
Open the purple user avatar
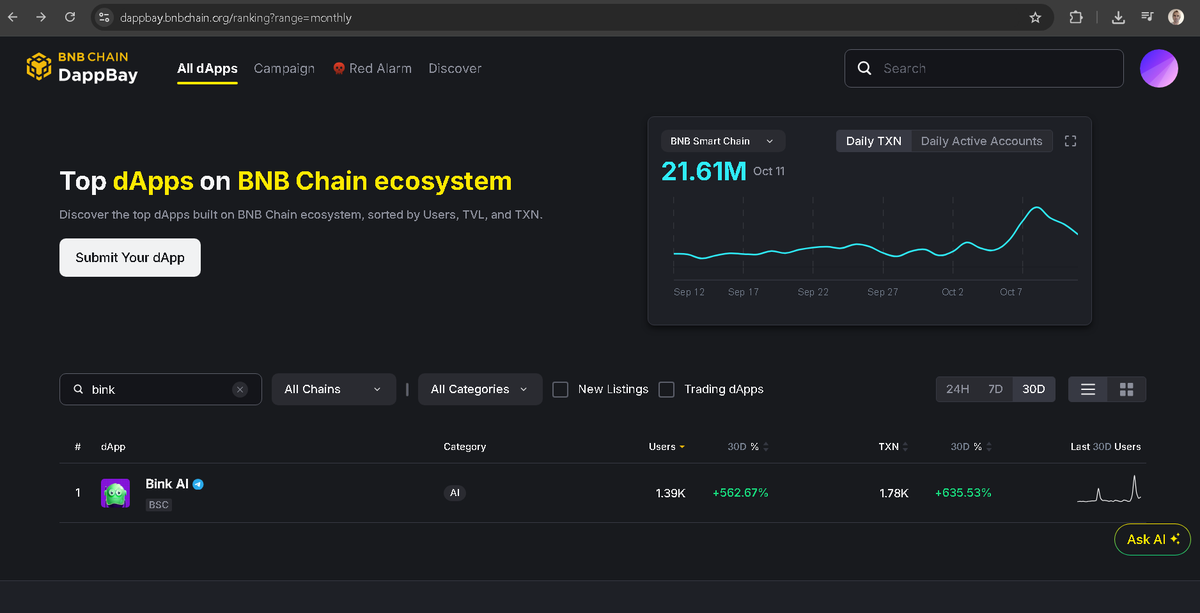click(1159, 68)
